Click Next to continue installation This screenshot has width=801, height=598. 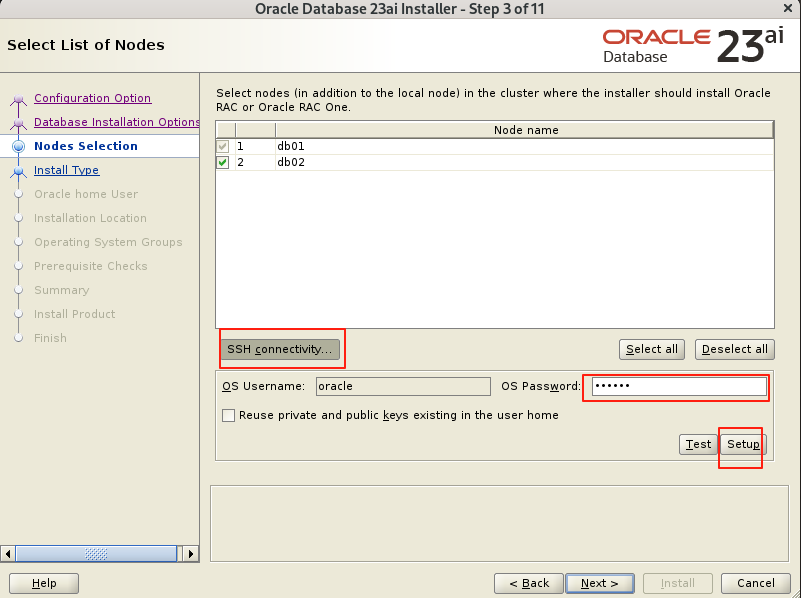600,583
